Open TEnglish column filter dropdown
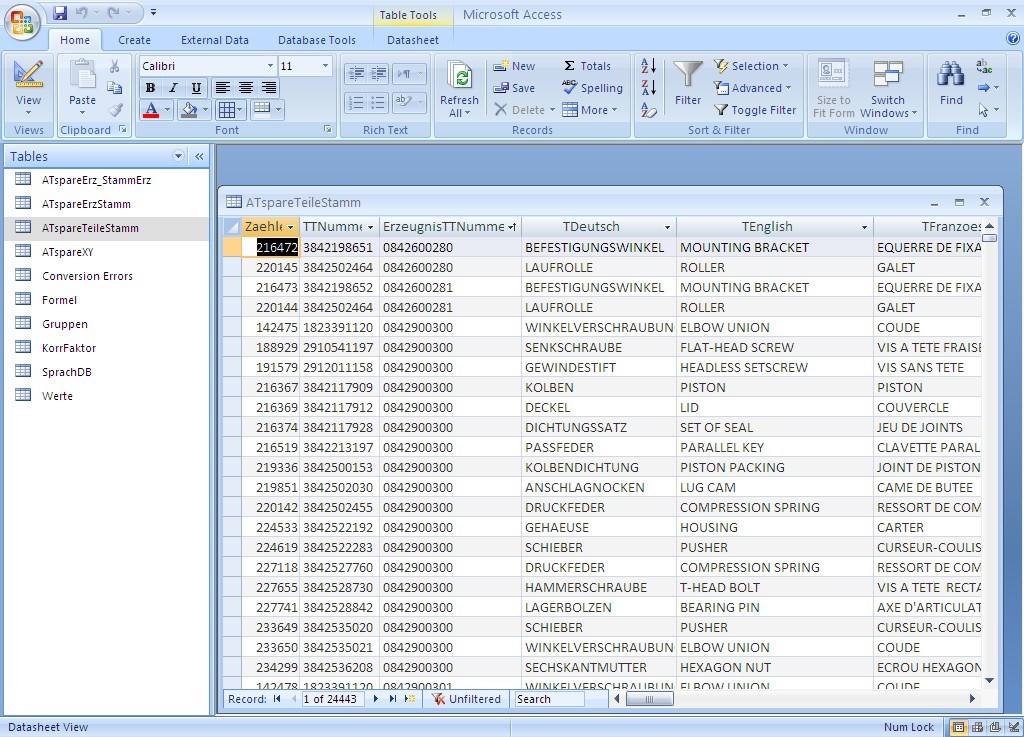 coord(865,227)
